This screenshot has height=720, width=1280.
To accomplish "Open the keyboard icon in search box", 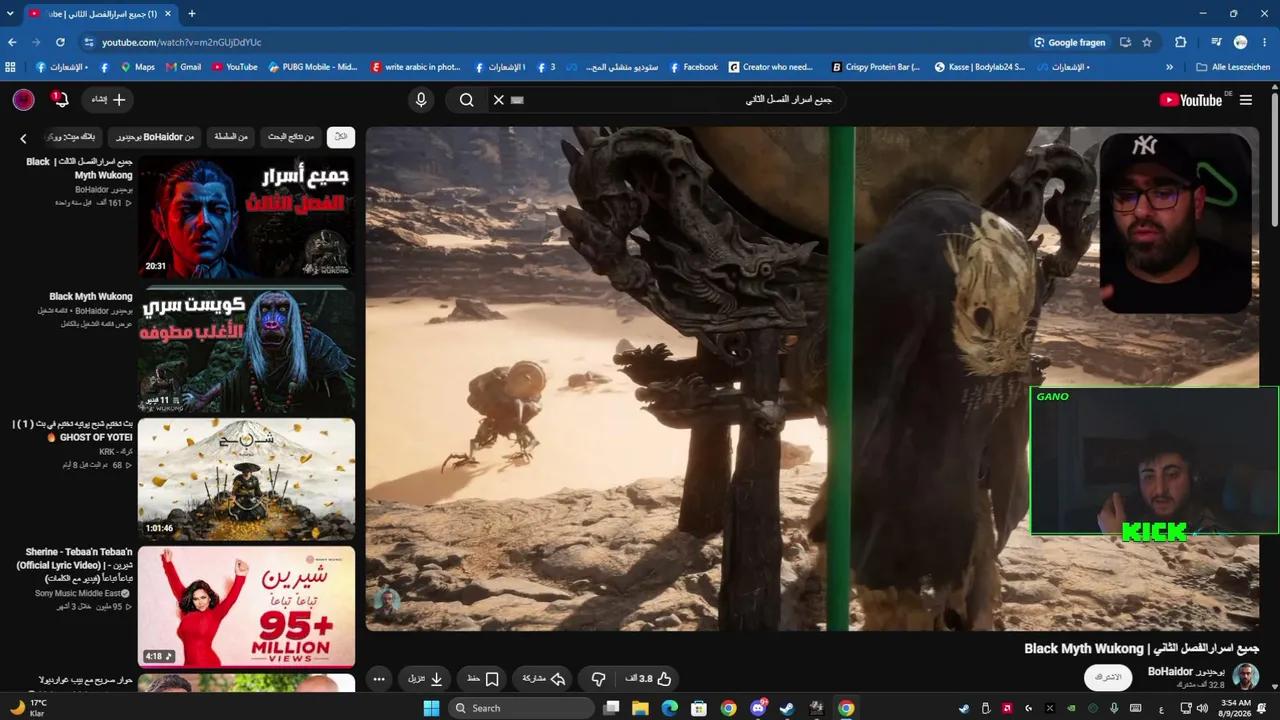I will [x=517, y=100].
